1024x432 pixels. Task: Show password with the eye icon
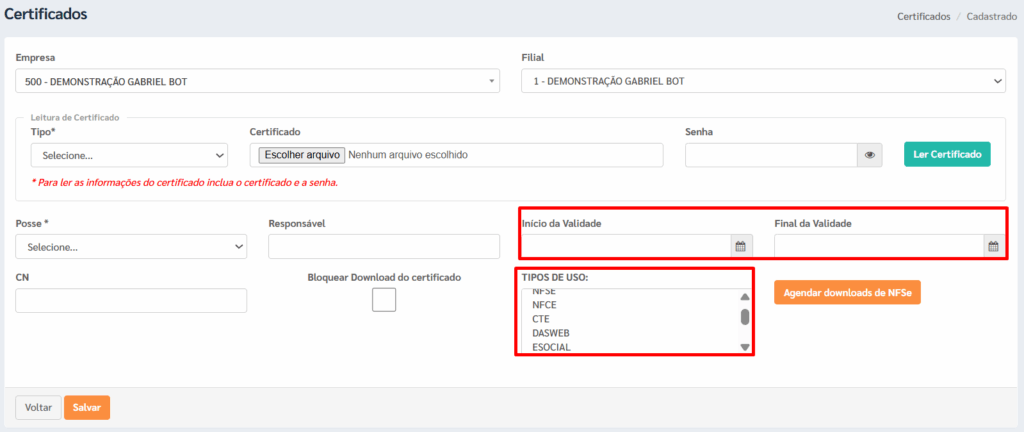(869, 155)
